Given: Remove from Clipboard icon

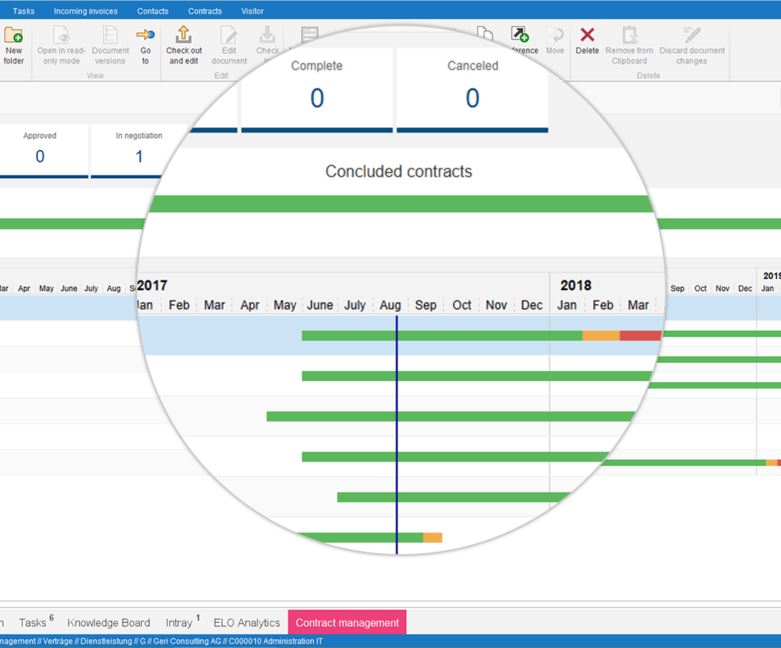Looking at the screenshot, I should 629,35.
